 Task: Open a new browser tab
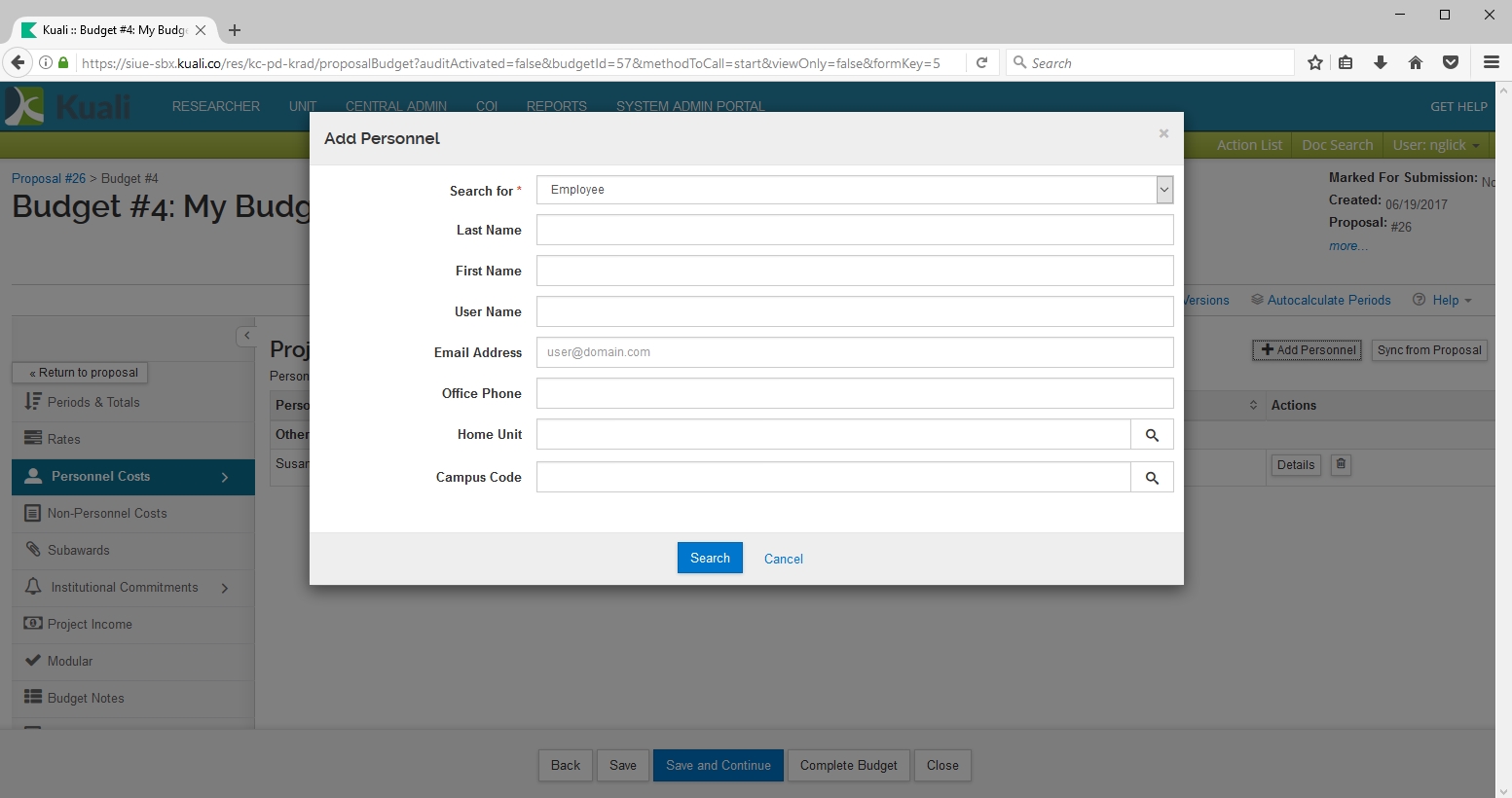tap(235, 30)
